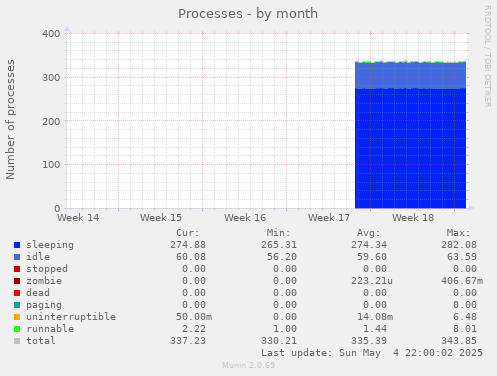Click the 'Min:' column header
The height and width of the screenshot is (376, 497).
pos(278,233)
